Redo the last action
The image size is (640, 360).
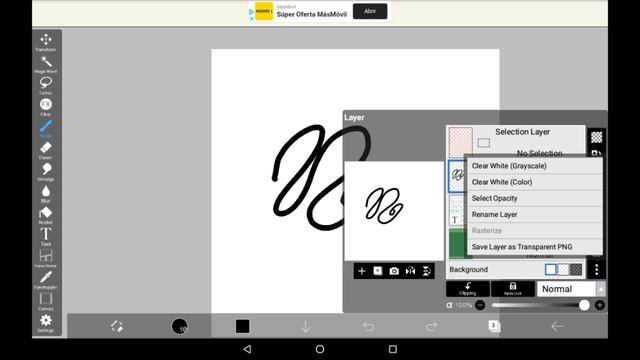pos(431,326)
